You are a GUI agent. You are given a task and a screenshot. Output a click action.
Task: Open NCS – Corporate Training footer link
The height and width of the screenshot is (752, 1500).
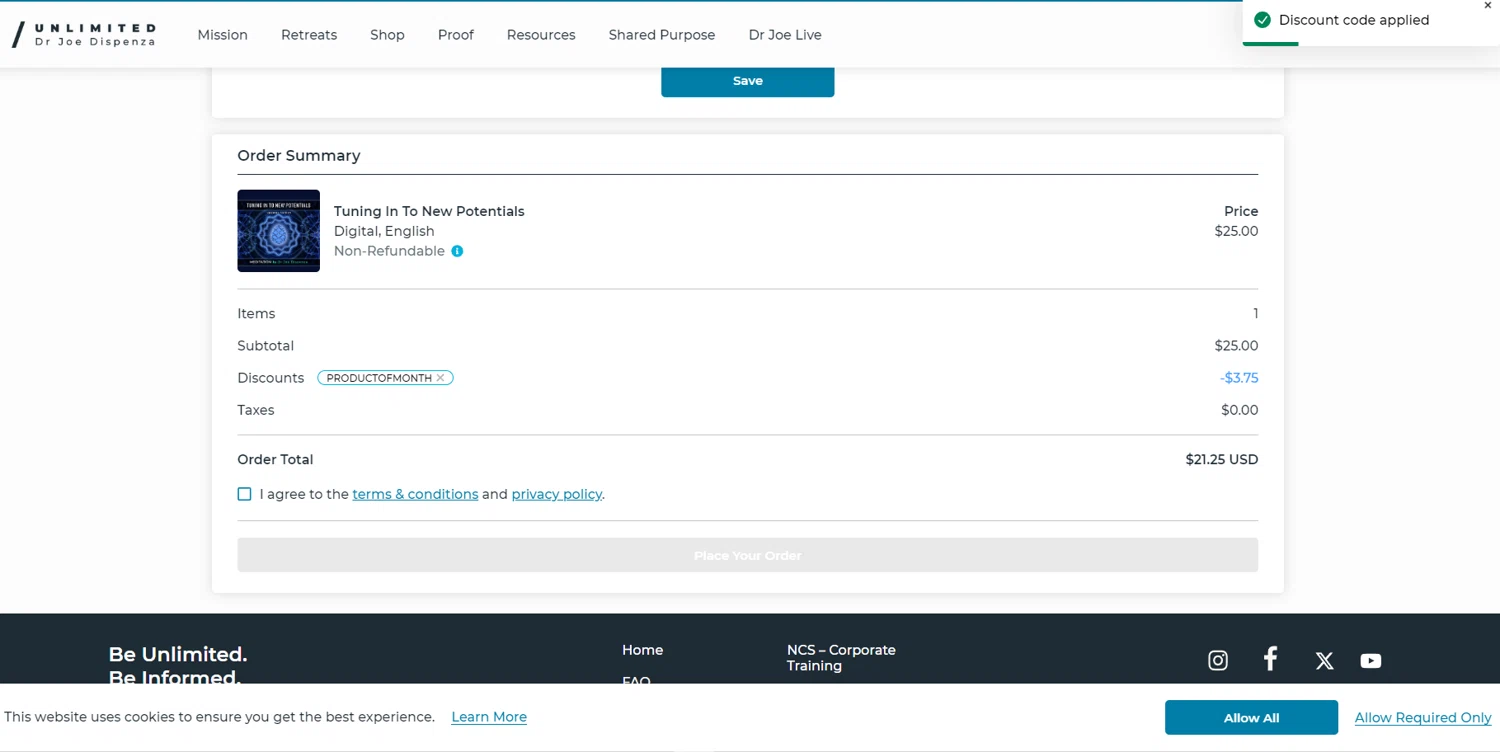(841, 658)
